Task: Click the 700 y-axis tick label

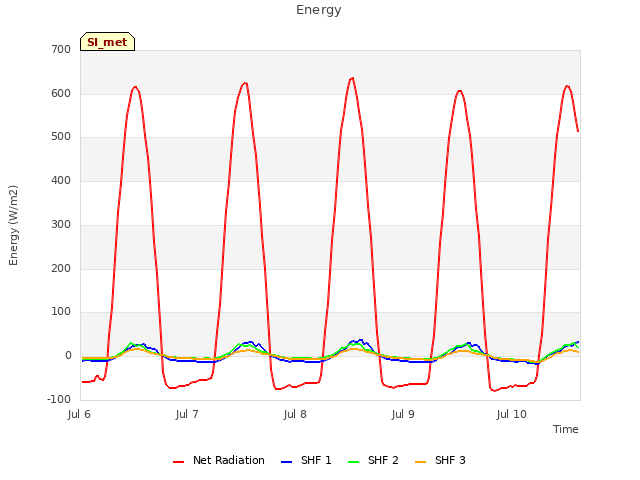Action: (x=61, y=49)
